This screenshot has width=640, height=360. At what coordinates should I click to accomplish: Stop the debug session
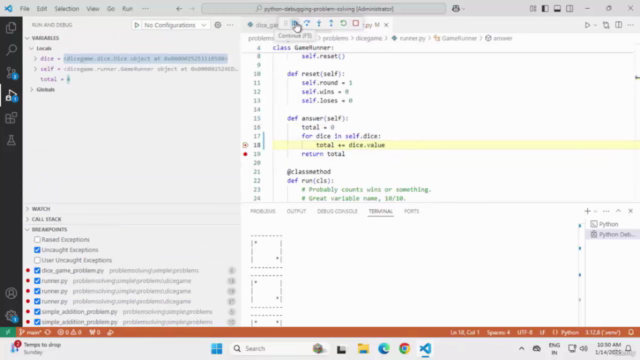click(x=356, y=24)
